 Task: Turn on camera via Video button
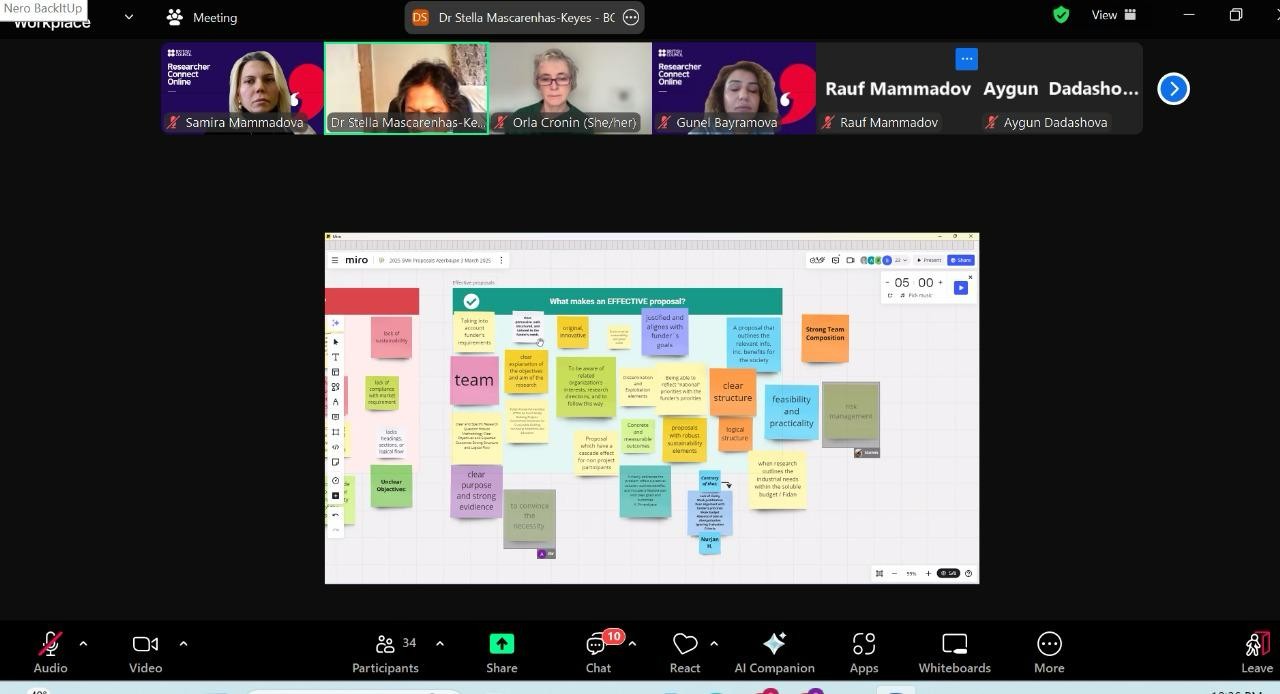[x=145, y=652]
